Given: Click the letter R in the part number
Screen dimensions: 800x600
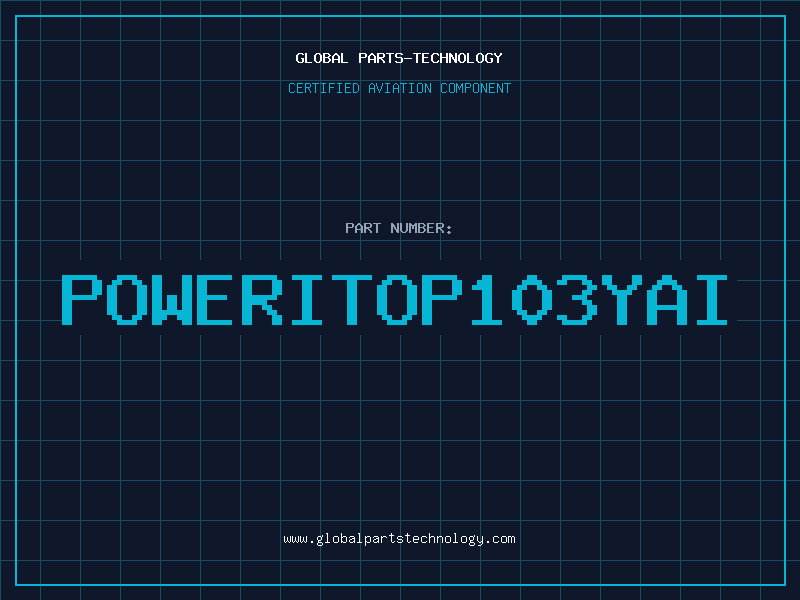Looking at the screenshot, I should pos(264,298).
